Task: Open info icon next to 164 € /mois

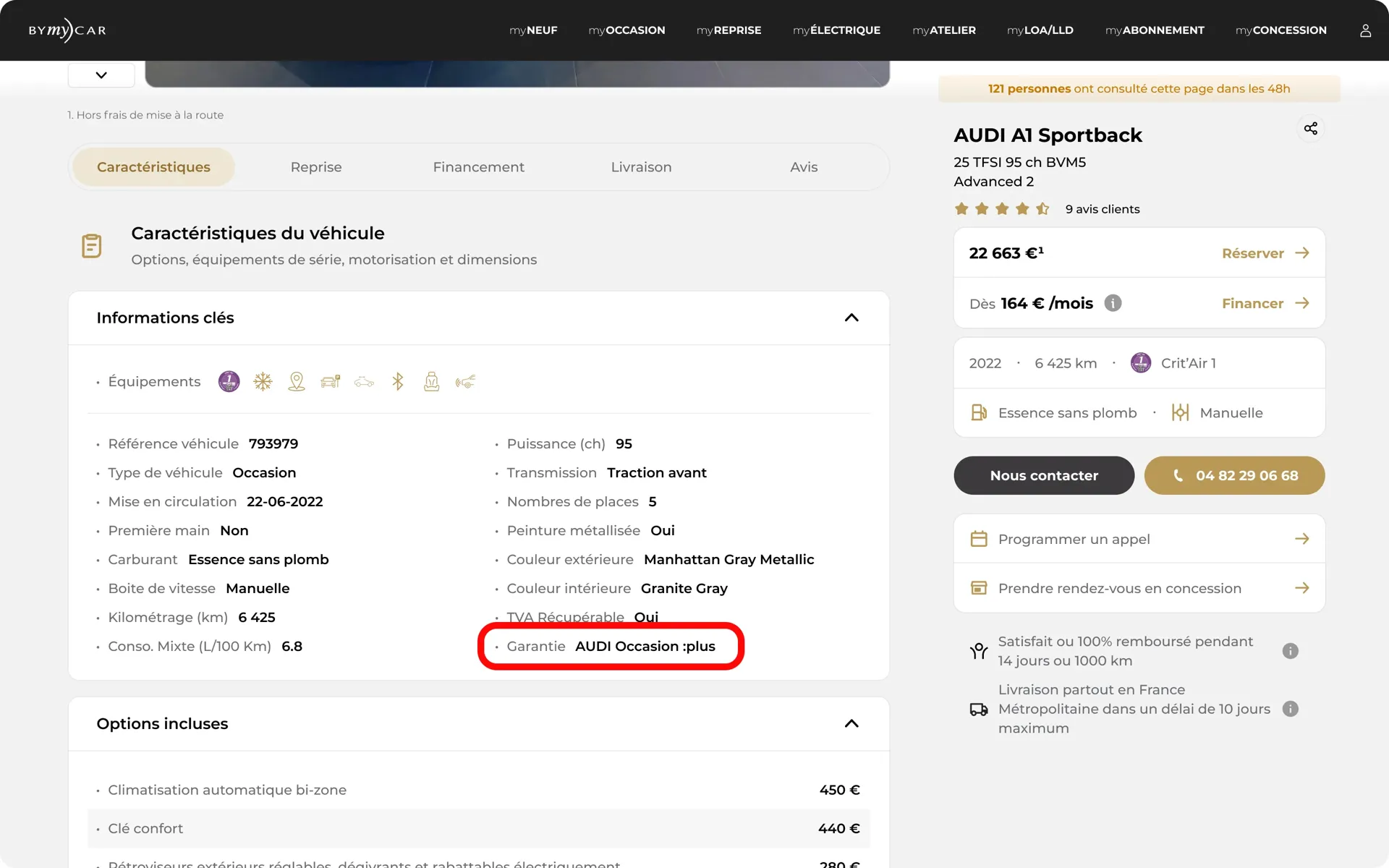Action: (x=1113, y=303)
